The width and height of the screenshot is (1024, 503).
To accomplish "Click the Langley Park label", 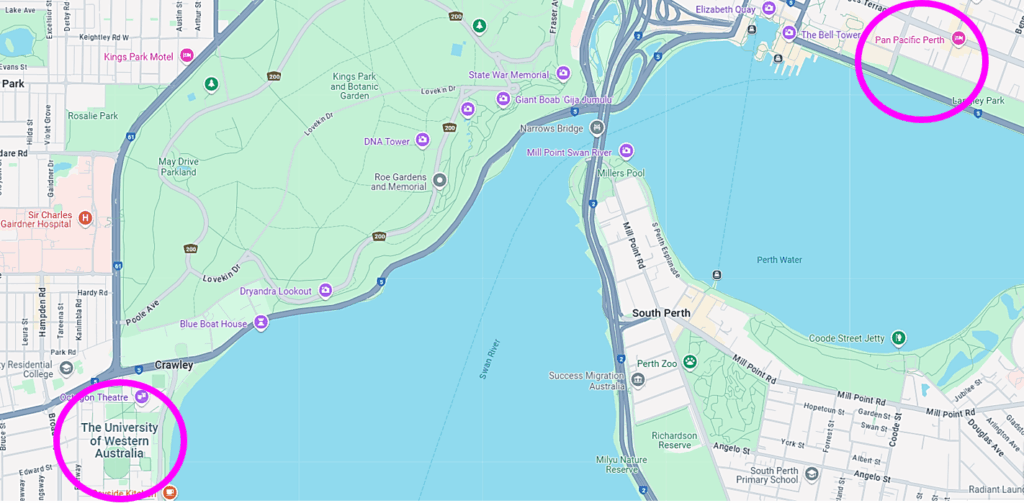I will [978, 101].
